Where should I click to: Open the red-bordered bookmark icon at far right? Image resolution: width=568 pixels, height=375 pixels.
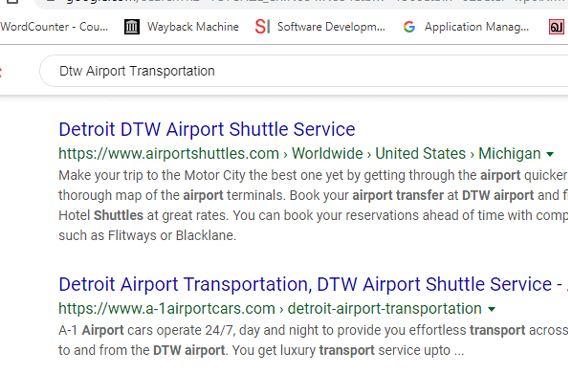(x=556, y=27)
